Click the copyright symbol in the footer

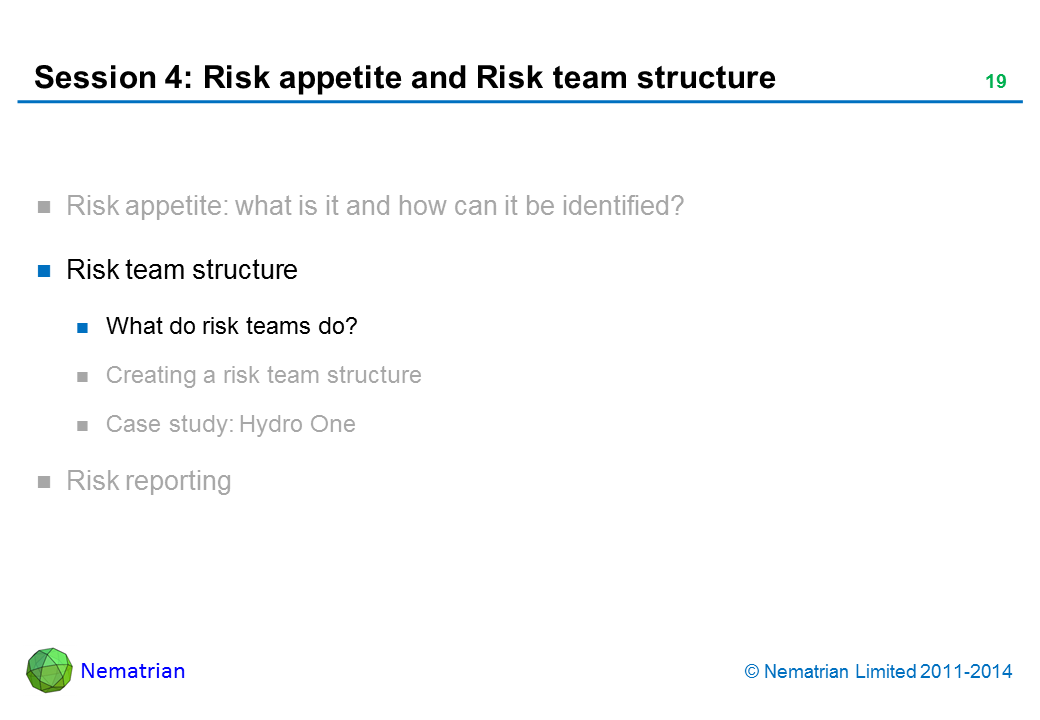[752, 672]
